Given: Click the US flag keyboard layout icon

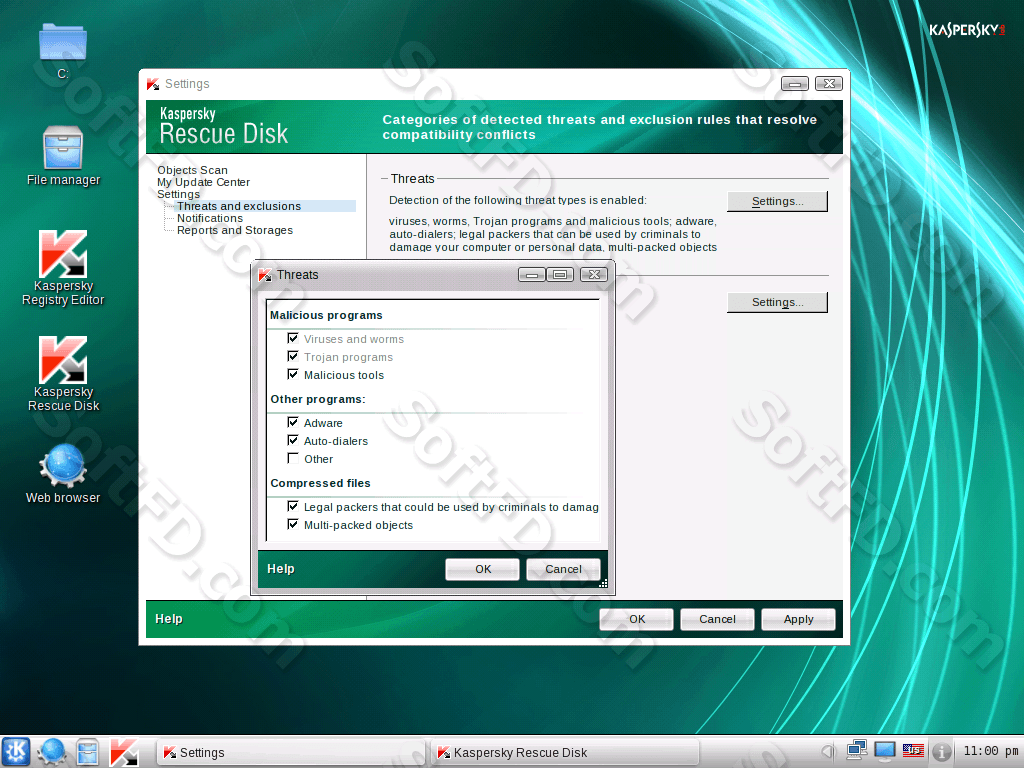Looking at the screenshot, I should [913, 751].
